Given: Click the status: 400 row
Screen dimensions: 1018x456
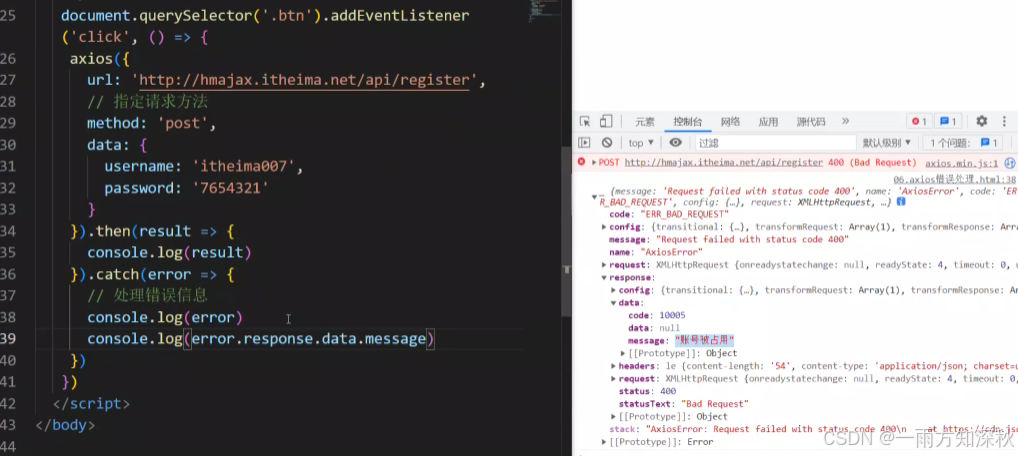Looking at the screenshot, I should click(647, 391).
